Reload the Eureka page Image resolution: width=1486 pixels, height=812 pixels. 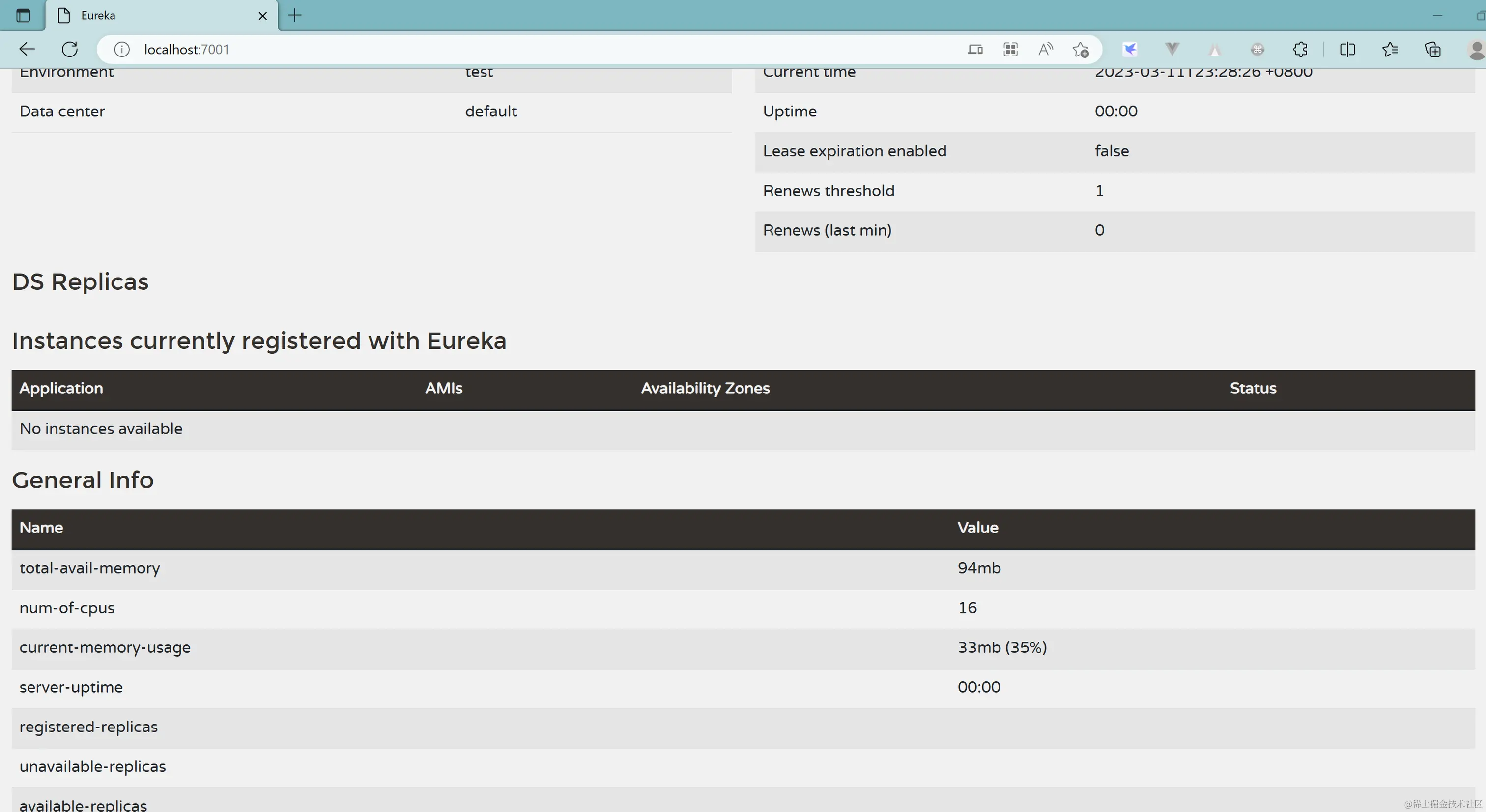pyautogui.click(x=70, y=50)
